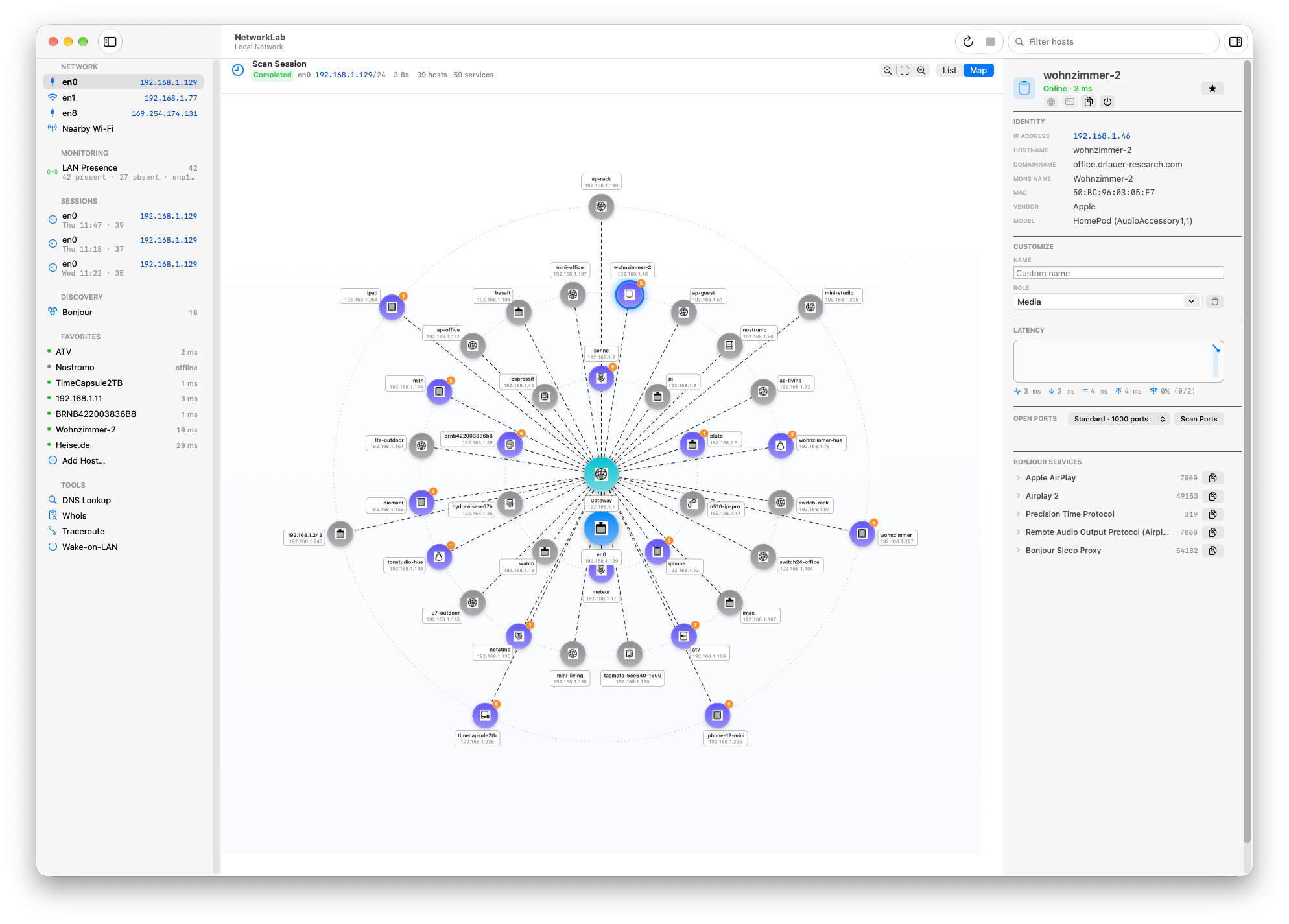Select the ATV favorite host
The width and height of the screenshot is (1289, 924).
tap(123, 352)
